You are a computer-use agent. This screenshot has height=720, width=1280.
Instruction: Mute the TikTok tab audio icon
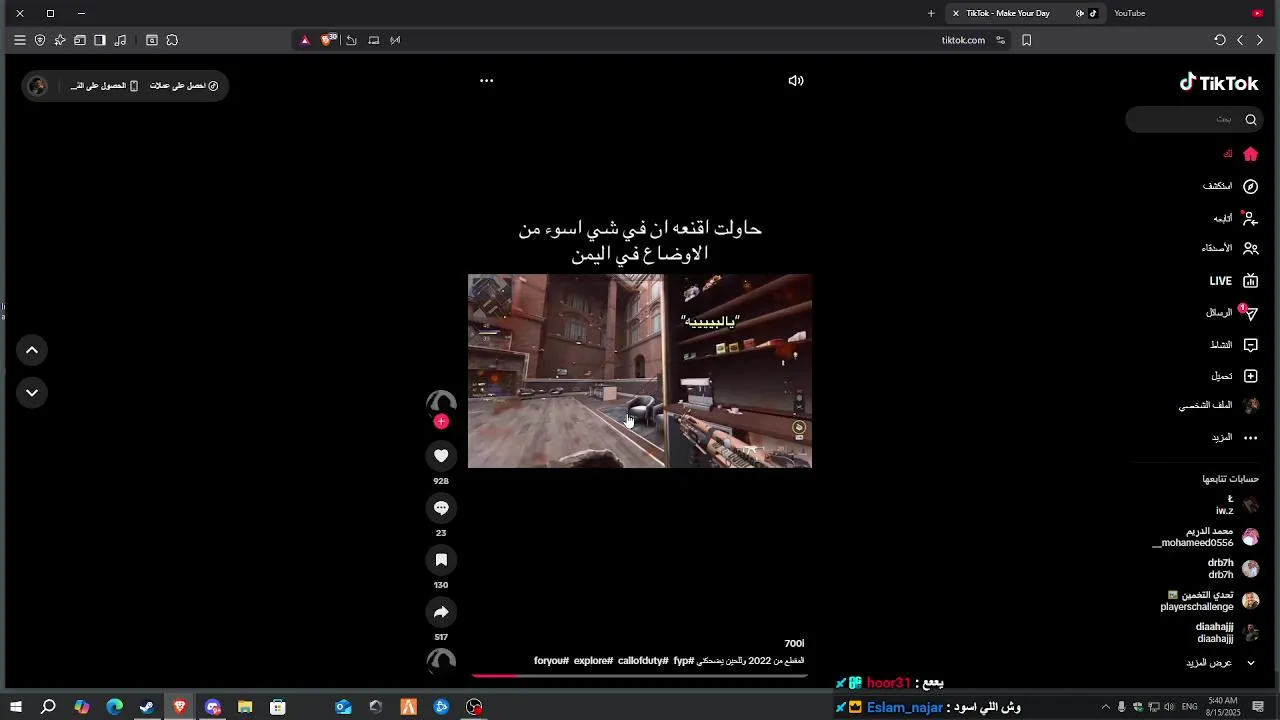1080,13
